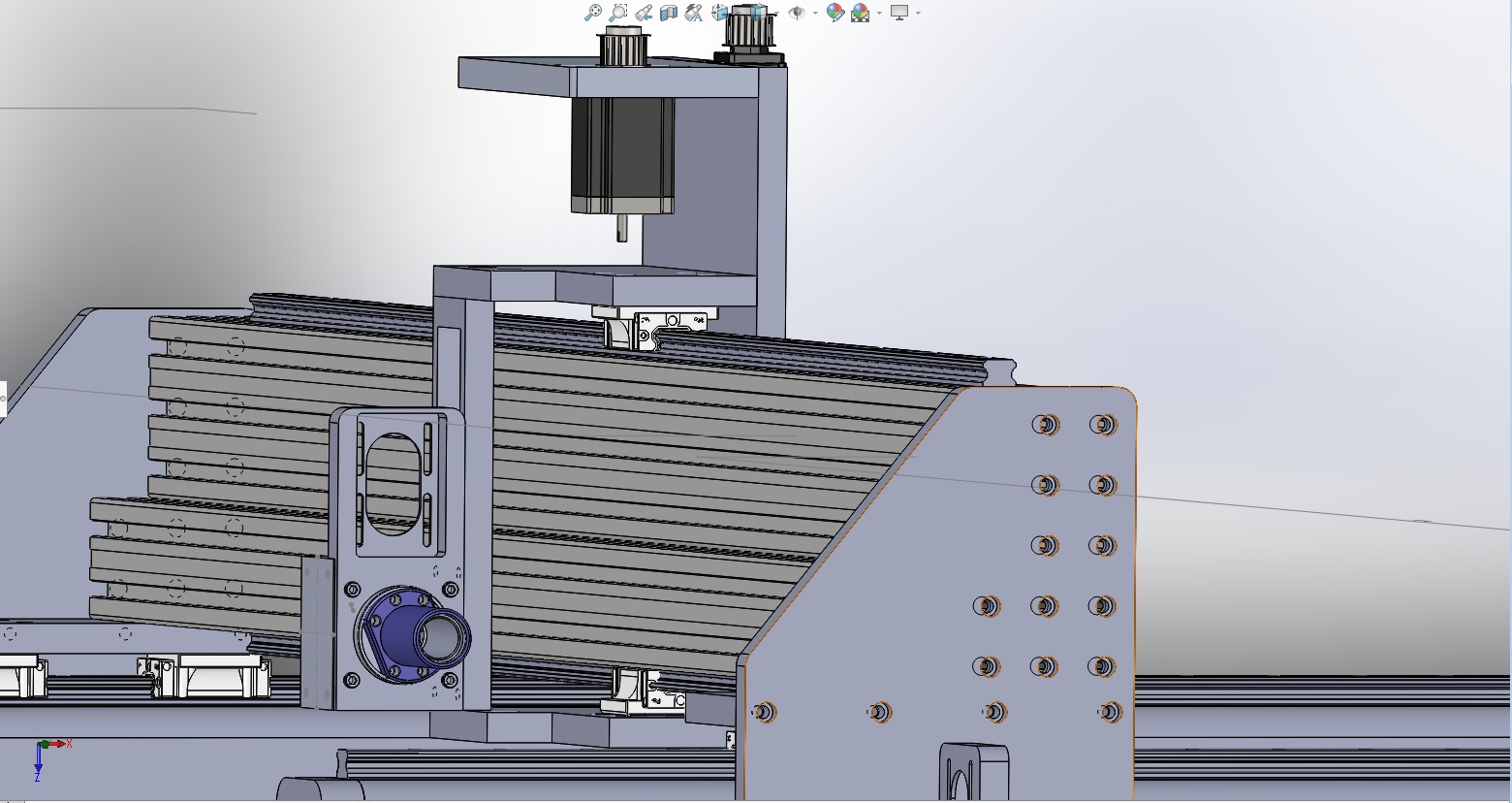
Task: Click the Apply Scene icon
Action: (x=860, y=13)
